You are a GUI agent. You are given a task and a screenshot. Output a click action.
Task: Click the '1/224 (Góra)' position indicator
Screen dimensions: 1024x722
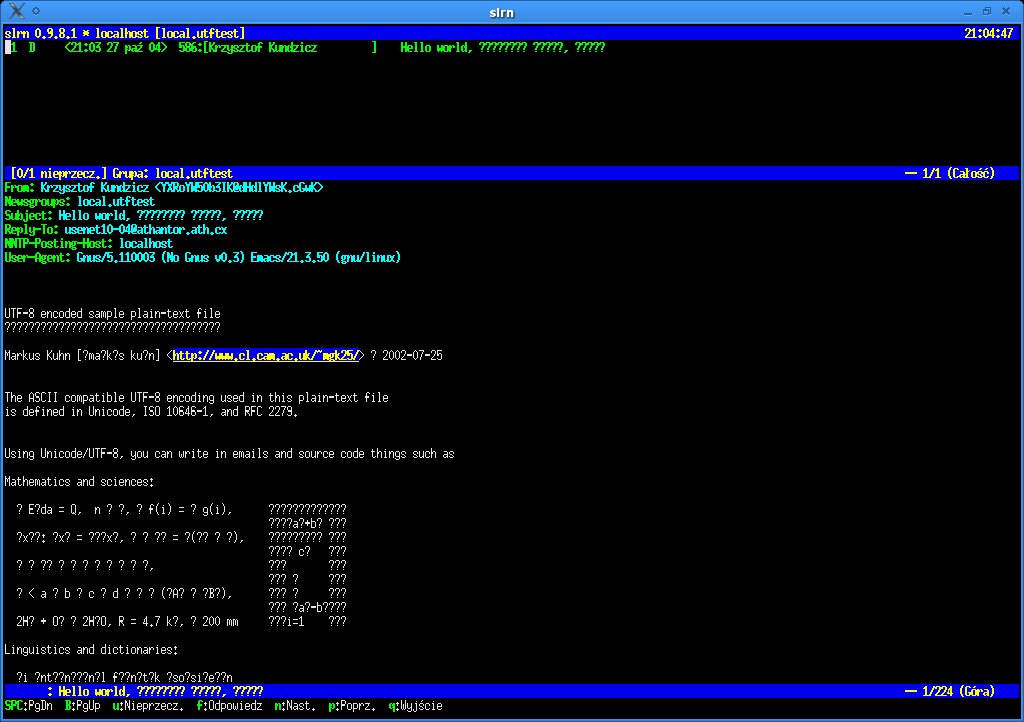(958, 691)
